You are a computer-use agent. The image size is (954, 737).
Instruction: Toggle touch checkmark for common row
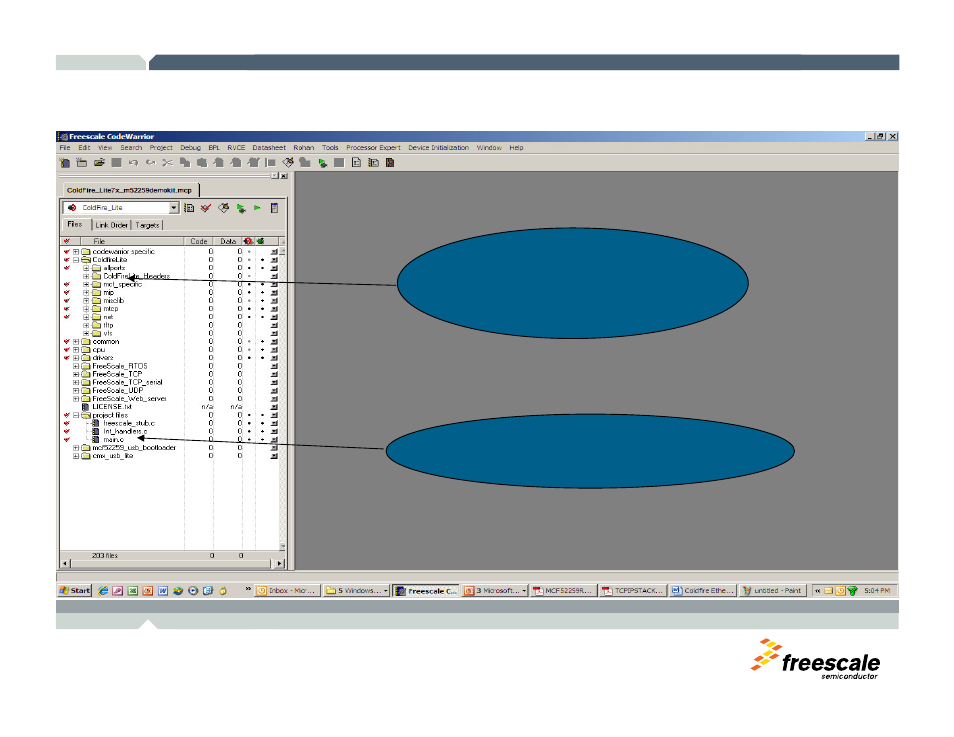click(67, 341)
